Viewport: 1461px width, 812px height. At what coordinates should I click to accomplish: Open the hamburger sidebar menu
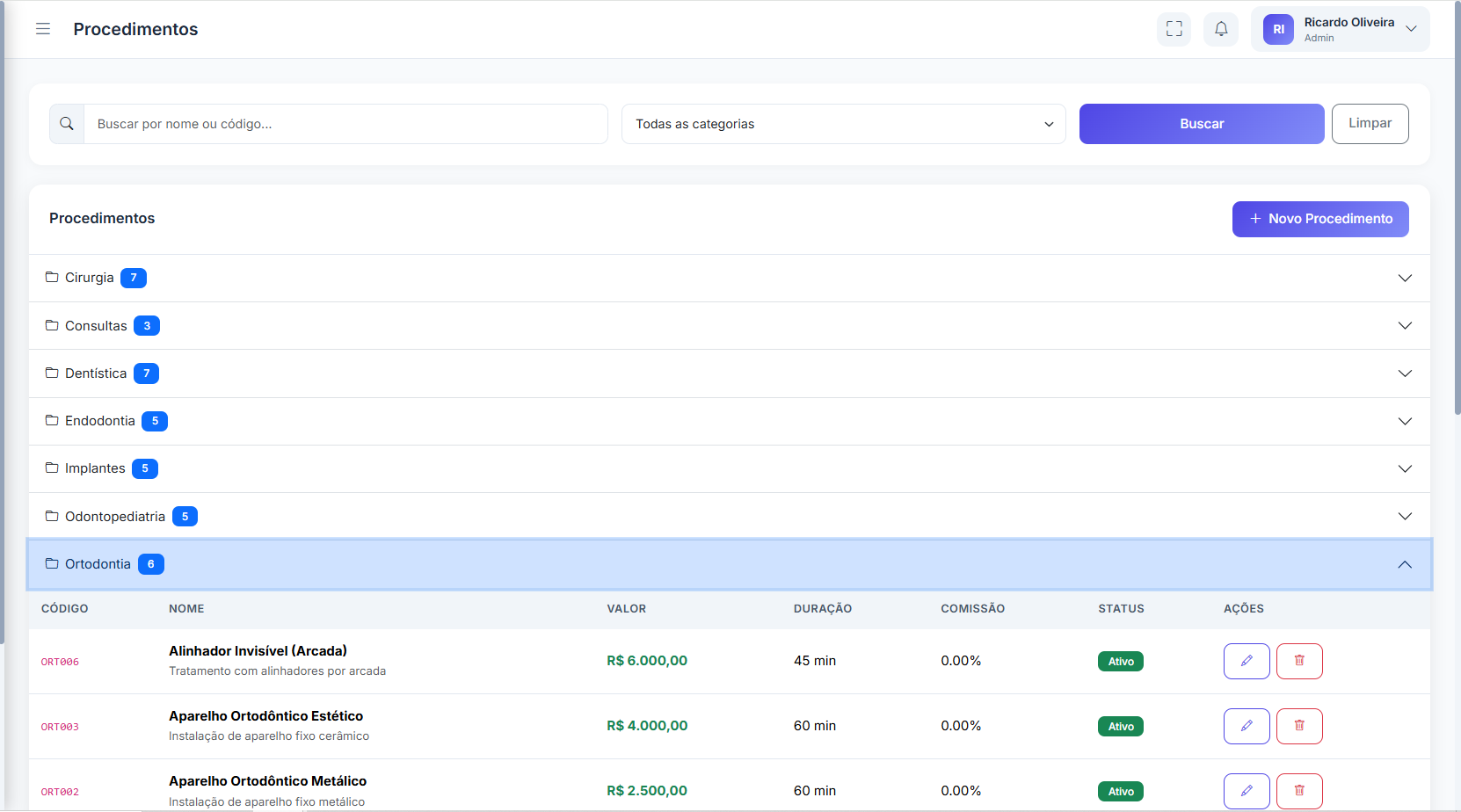[42, 29]
